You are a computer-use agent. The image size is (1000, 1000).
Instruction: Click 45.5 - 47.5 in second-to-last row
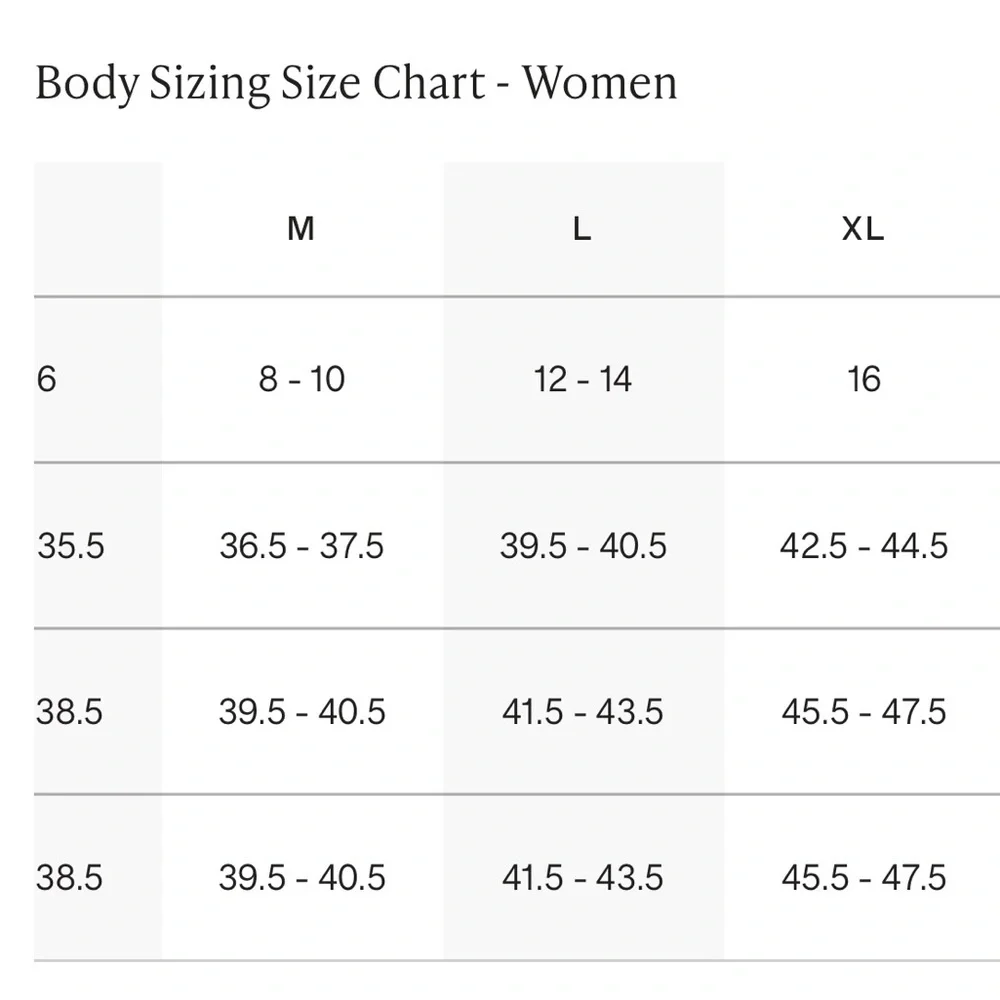point(863,712)
